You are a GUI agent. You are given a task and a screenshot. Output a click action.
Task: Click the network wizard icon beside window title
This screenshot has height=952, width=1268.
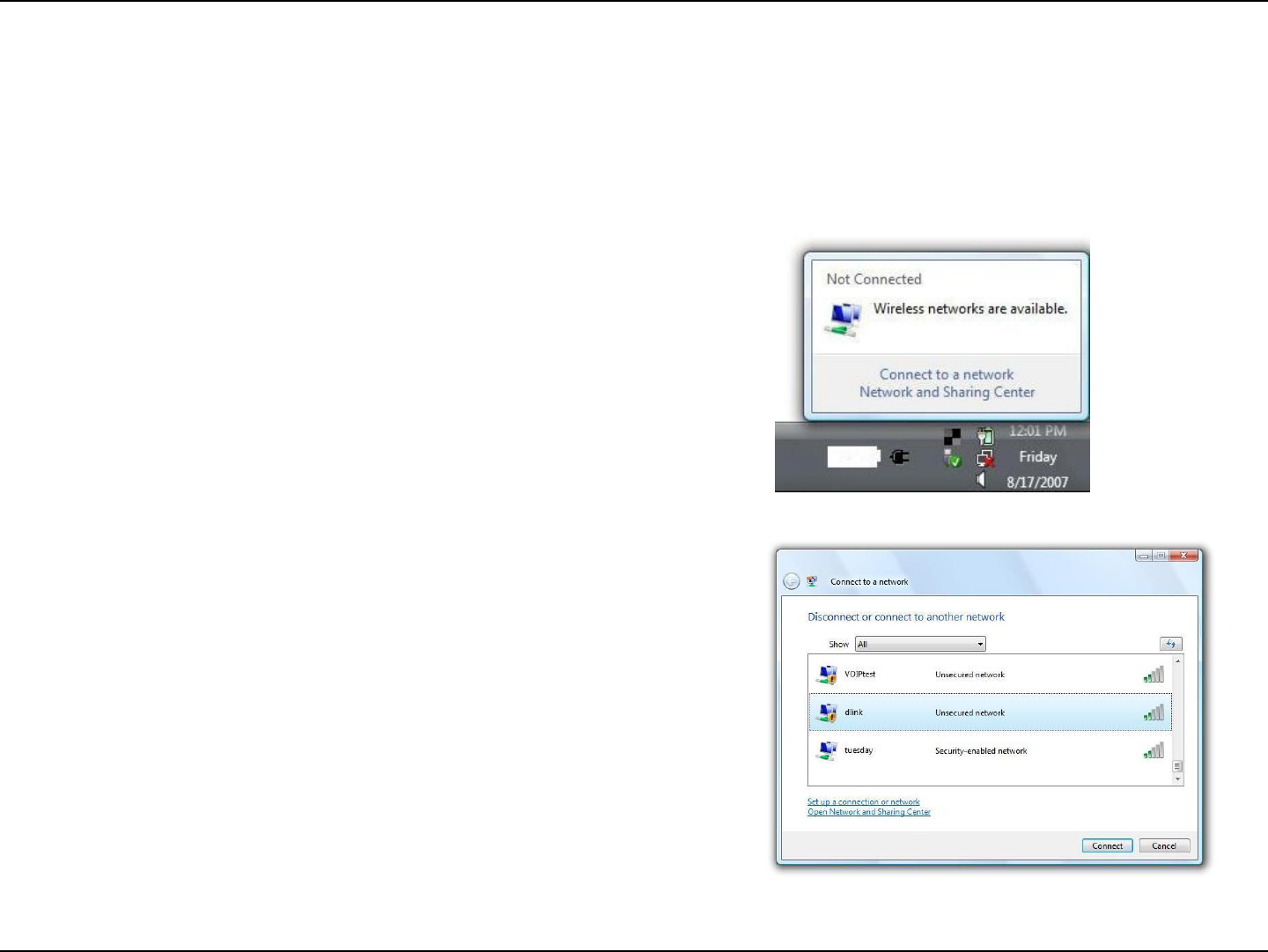point(812,581)
